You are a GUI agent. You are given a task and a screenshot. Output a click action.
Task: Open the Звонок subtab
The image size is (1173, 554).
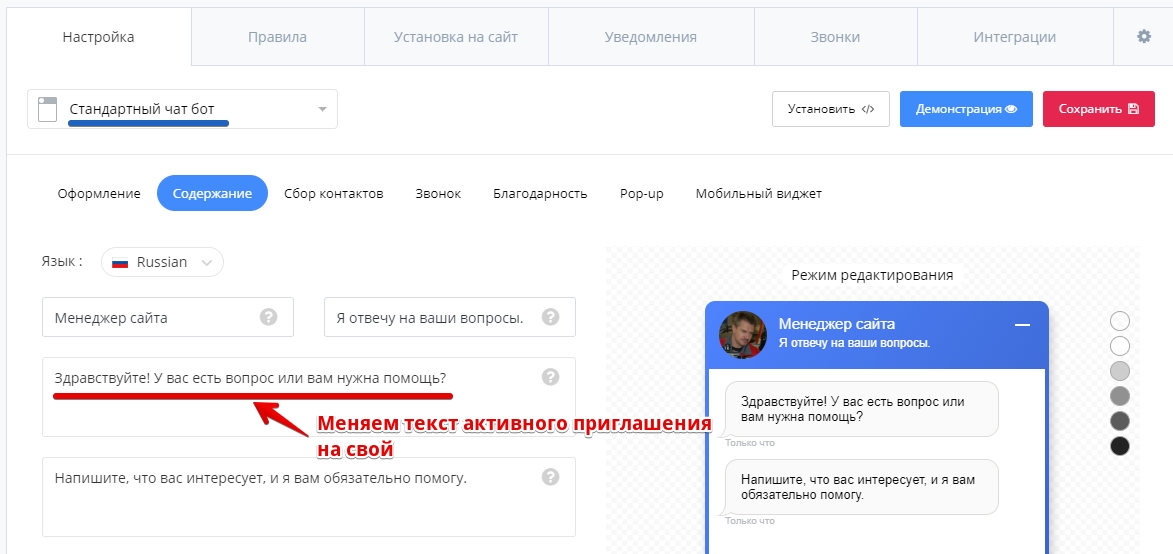coord(438,194)
